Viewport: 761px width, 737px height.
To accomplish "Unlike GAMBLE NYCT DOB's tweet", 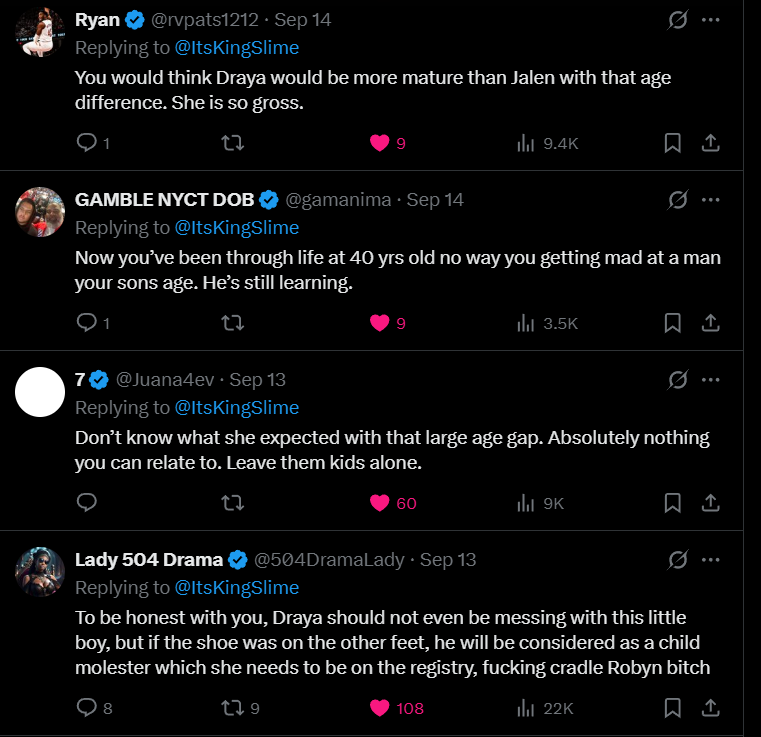I will 379,323.
